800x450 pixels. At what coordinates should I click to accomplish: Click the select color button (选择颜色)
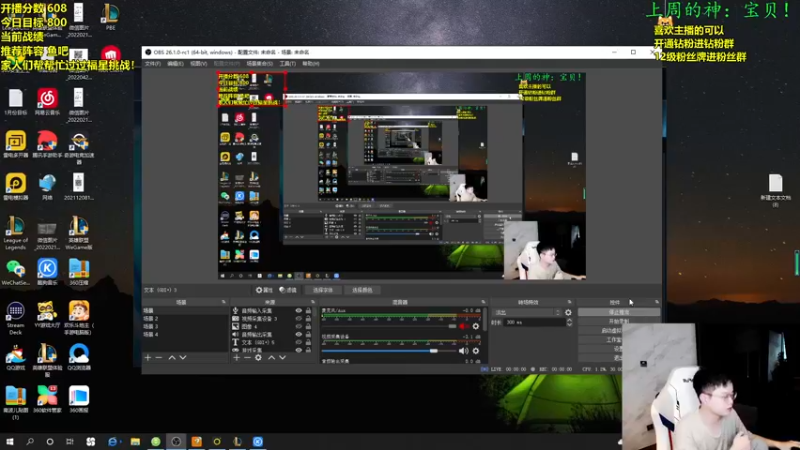tap(362, 290)
